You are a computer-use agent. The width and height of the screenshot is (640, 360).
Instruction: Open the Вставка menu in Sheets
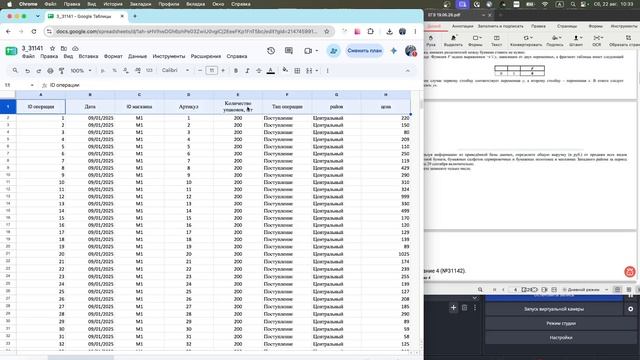click(88, 56)
